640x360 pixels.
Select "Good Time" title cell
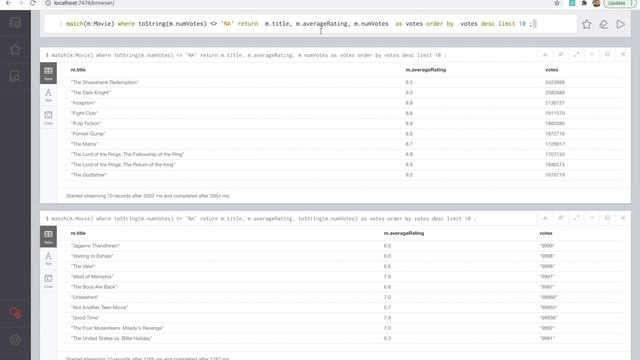85,318
